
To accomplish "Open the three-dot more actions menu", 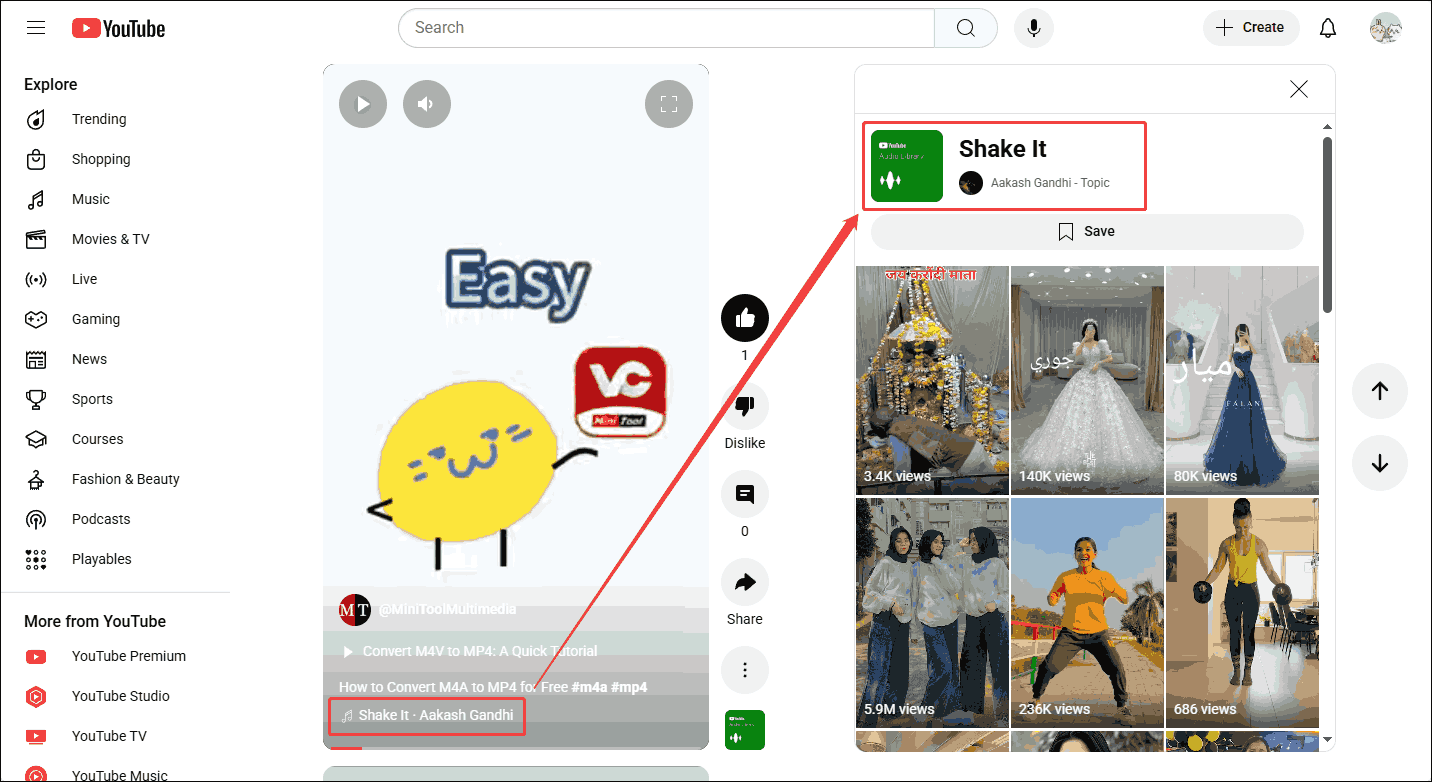I will coord(745,671).
